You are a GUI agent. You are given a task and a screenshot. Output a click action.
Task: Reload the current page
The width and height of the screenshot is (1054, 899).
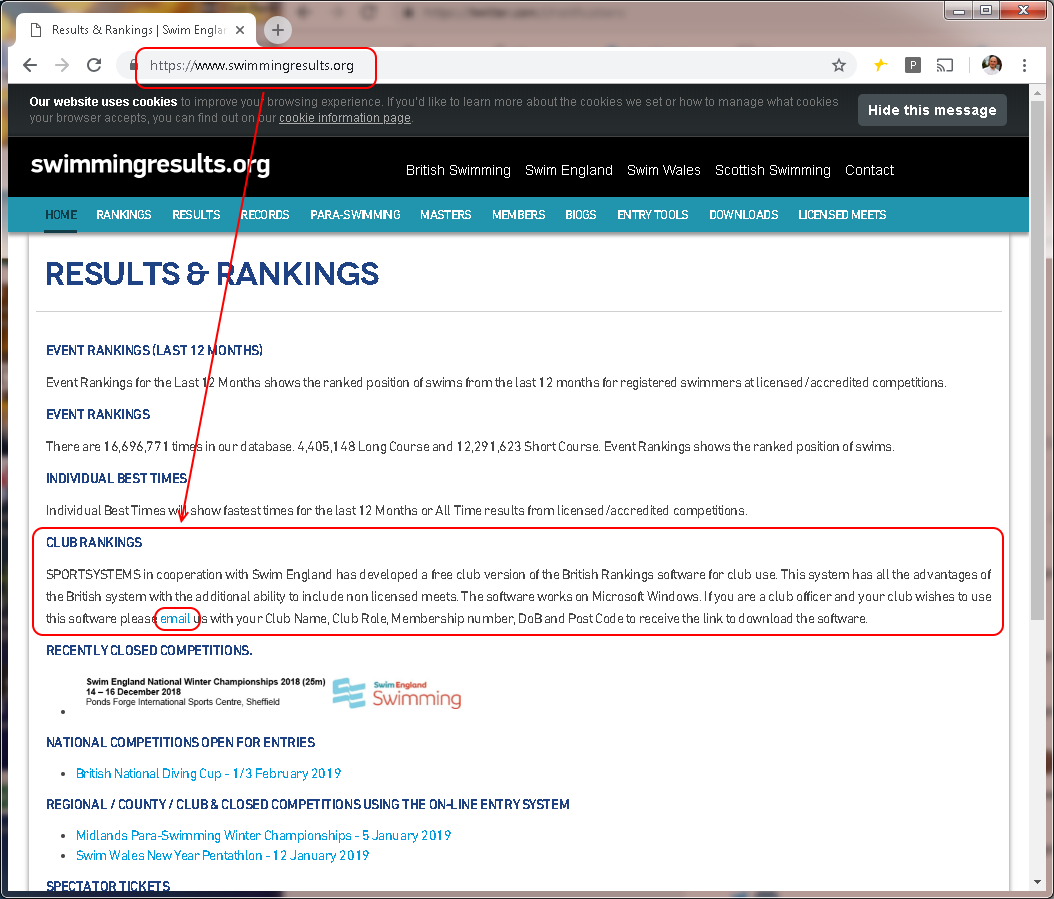pos(94,65)
